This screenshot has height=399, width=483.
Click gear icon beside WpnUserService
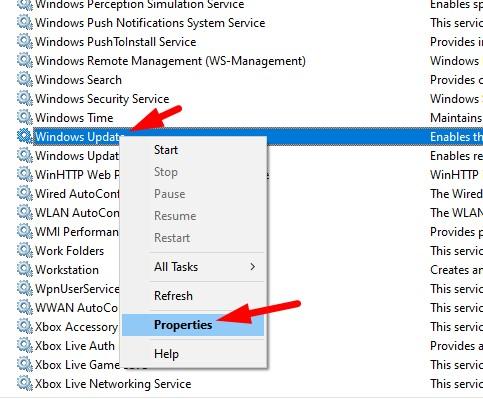(x=24, y=289)
